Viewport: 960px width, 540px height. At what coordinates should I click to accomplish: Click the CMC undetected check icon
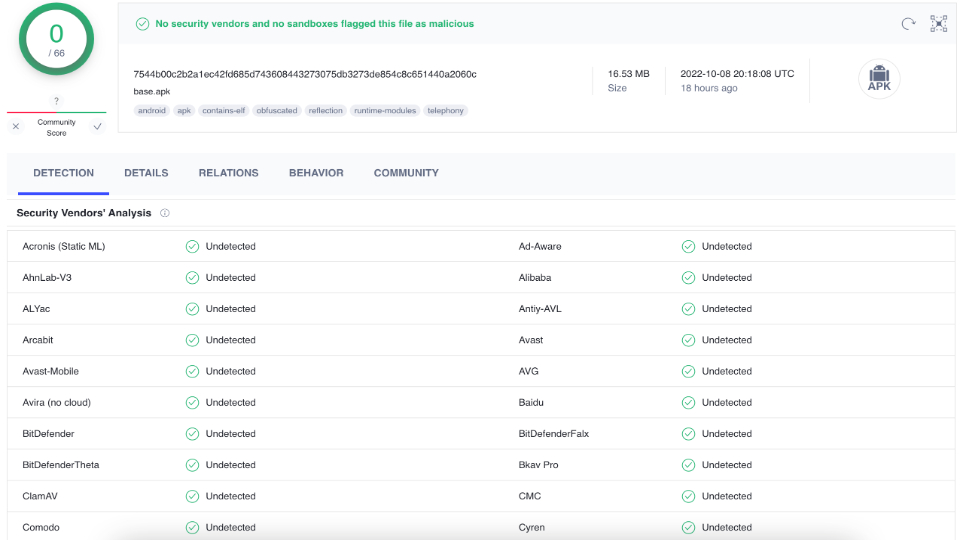pos(688,497)
